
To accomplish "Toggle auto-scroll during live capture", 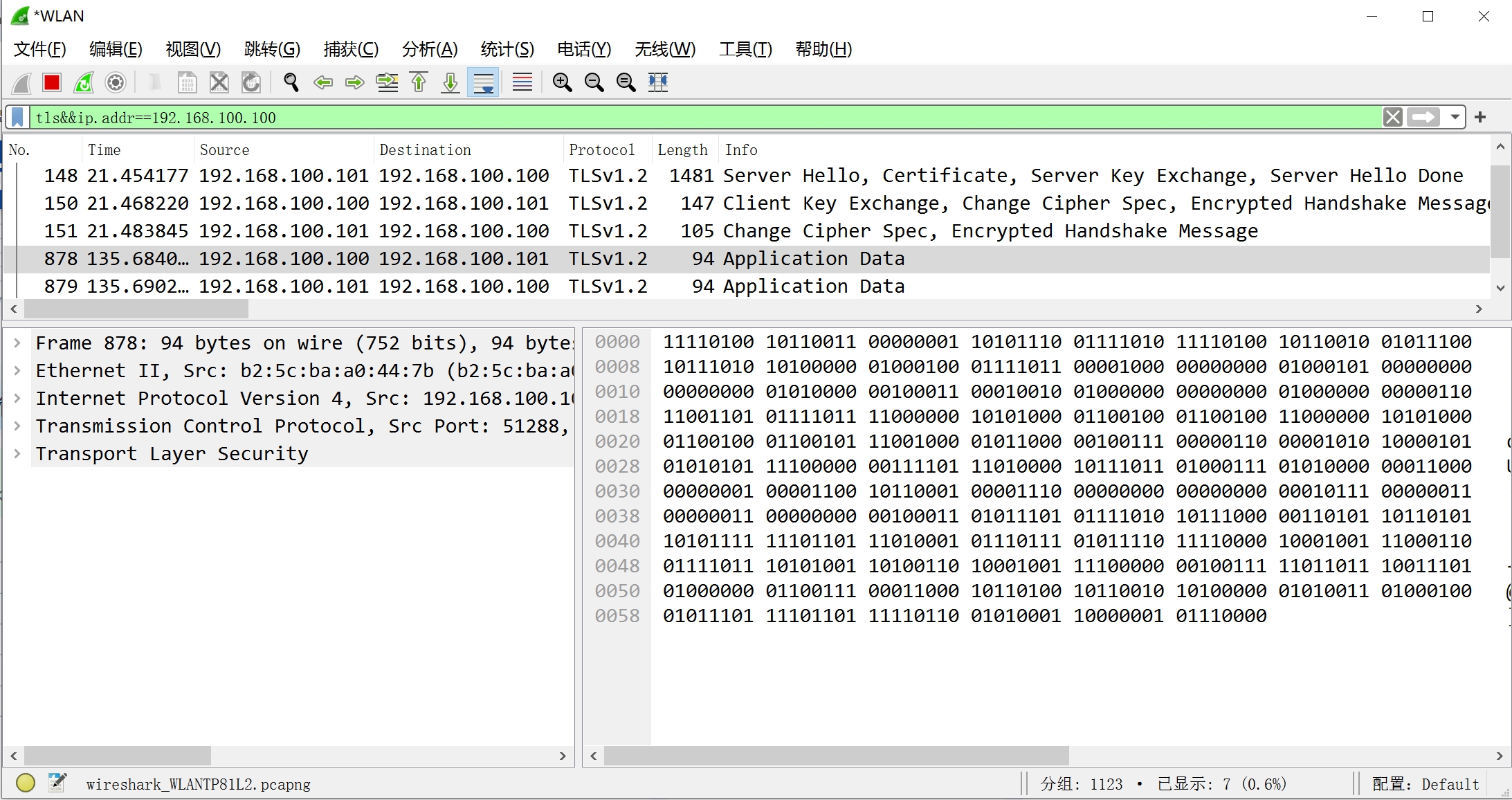I will coord(483,83).
